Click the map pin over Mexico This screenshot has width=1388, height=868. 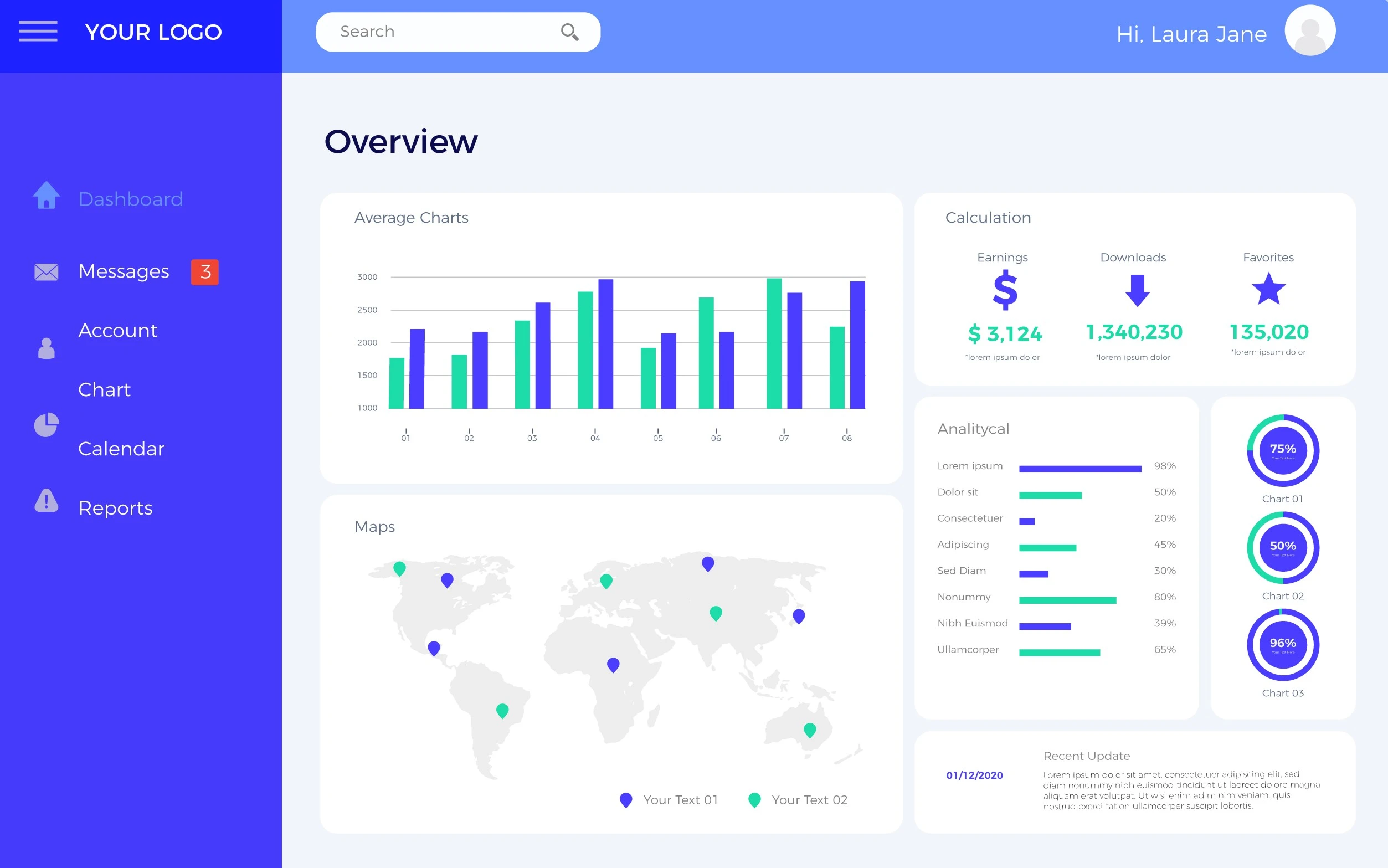[x=434, y=648]
